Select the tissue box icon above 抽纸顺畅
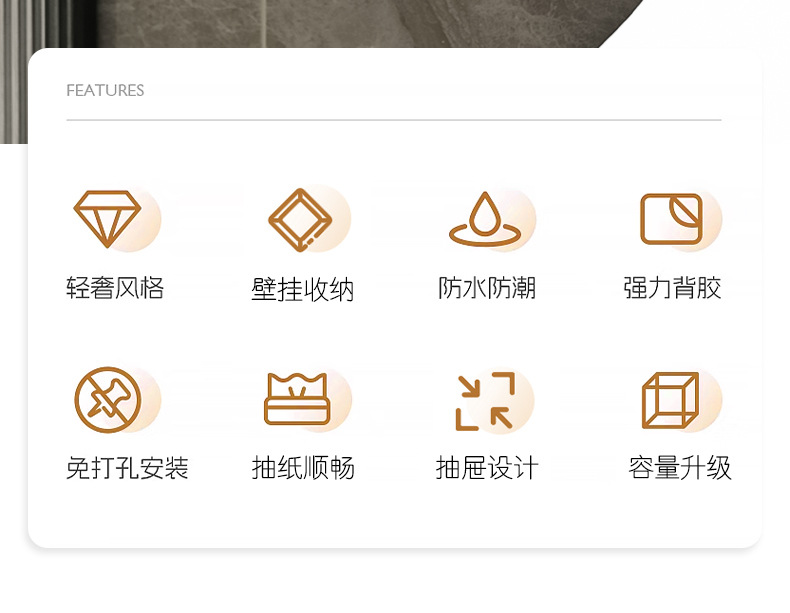This screenshot has height=613, width=790. pos(297,399)
